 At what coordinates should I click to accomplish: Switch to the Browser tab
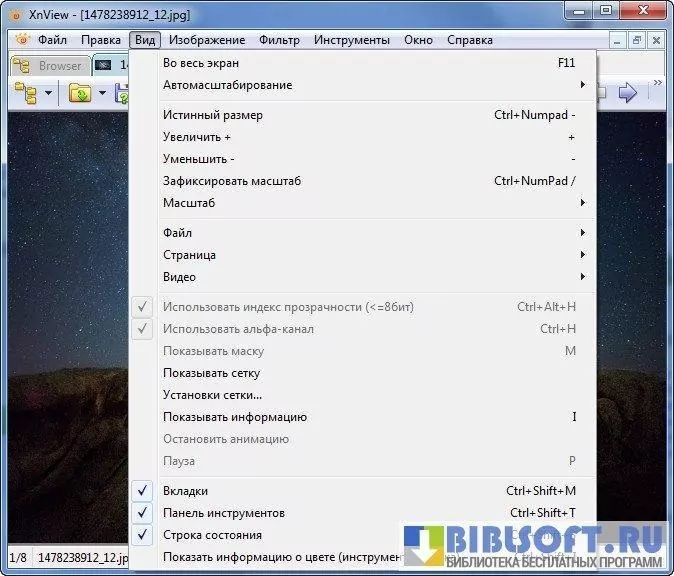(x=50, y=66)
